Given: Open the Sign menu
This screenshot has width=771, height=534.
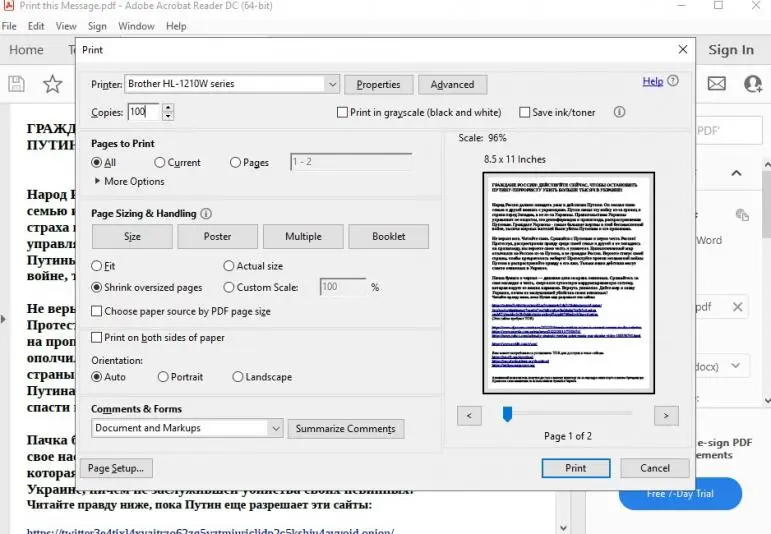Looking at the screenshot, I should click(97, 26).
